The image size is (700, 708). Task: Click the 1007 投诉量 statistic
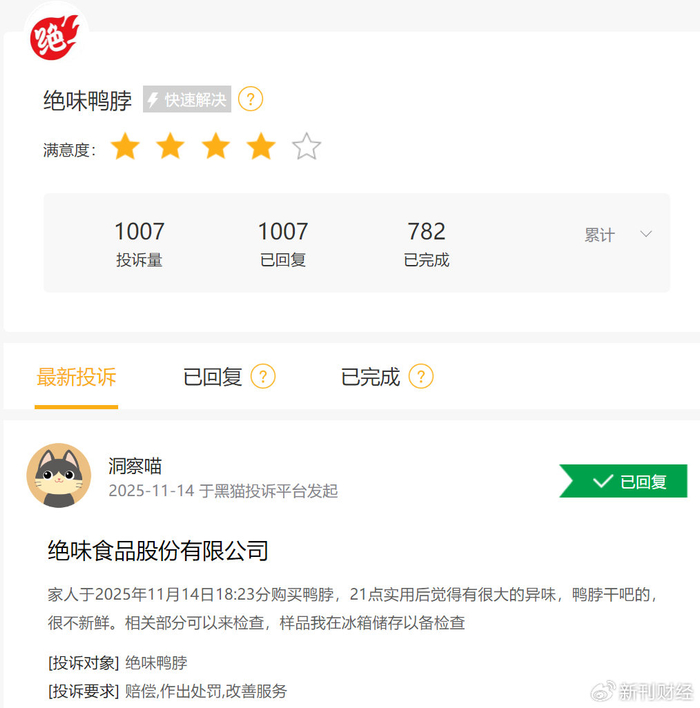tap(139, 244)
